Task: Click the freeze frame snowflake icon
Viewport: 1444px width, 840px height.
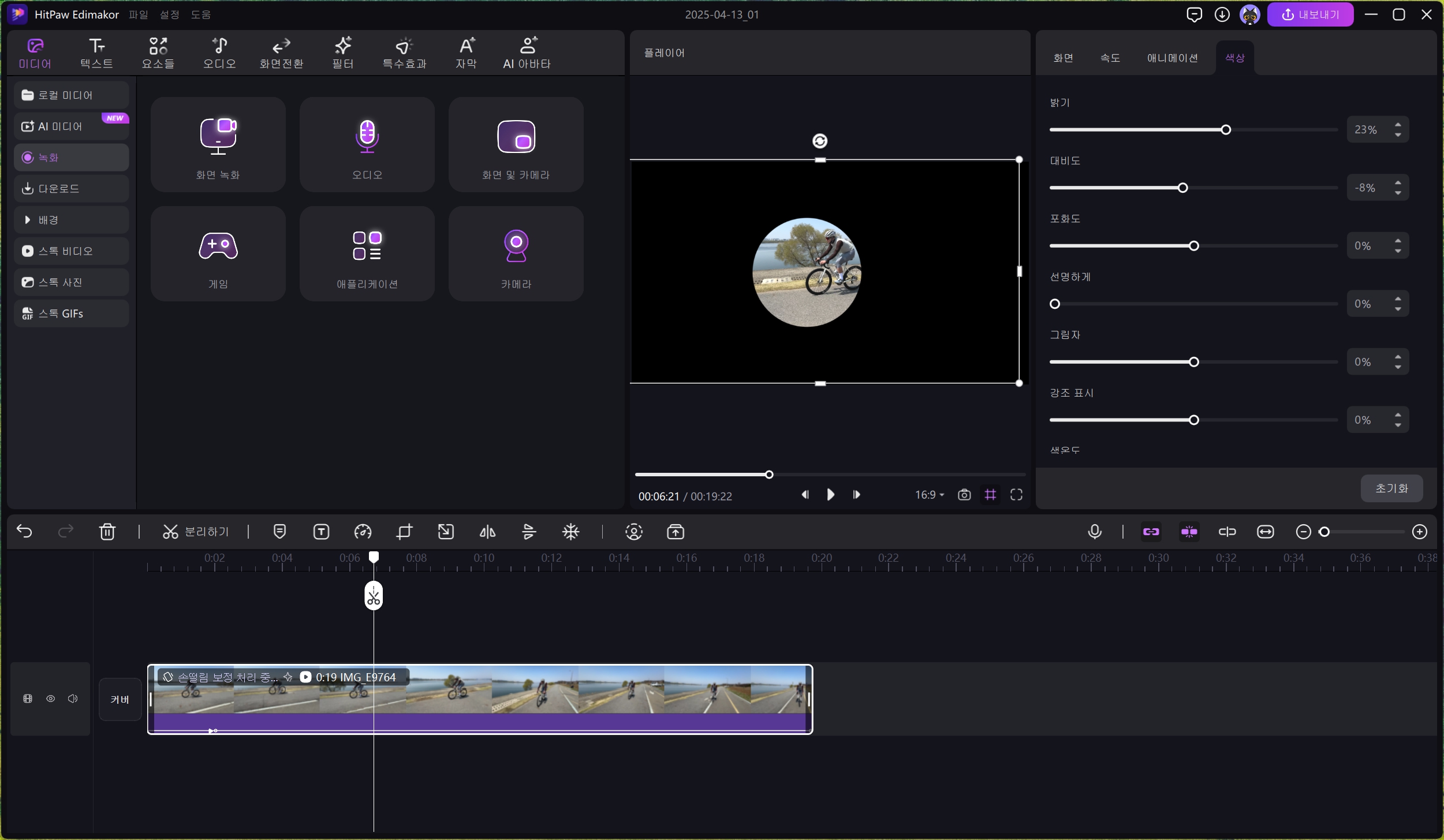Action: (x=570, y=532)
